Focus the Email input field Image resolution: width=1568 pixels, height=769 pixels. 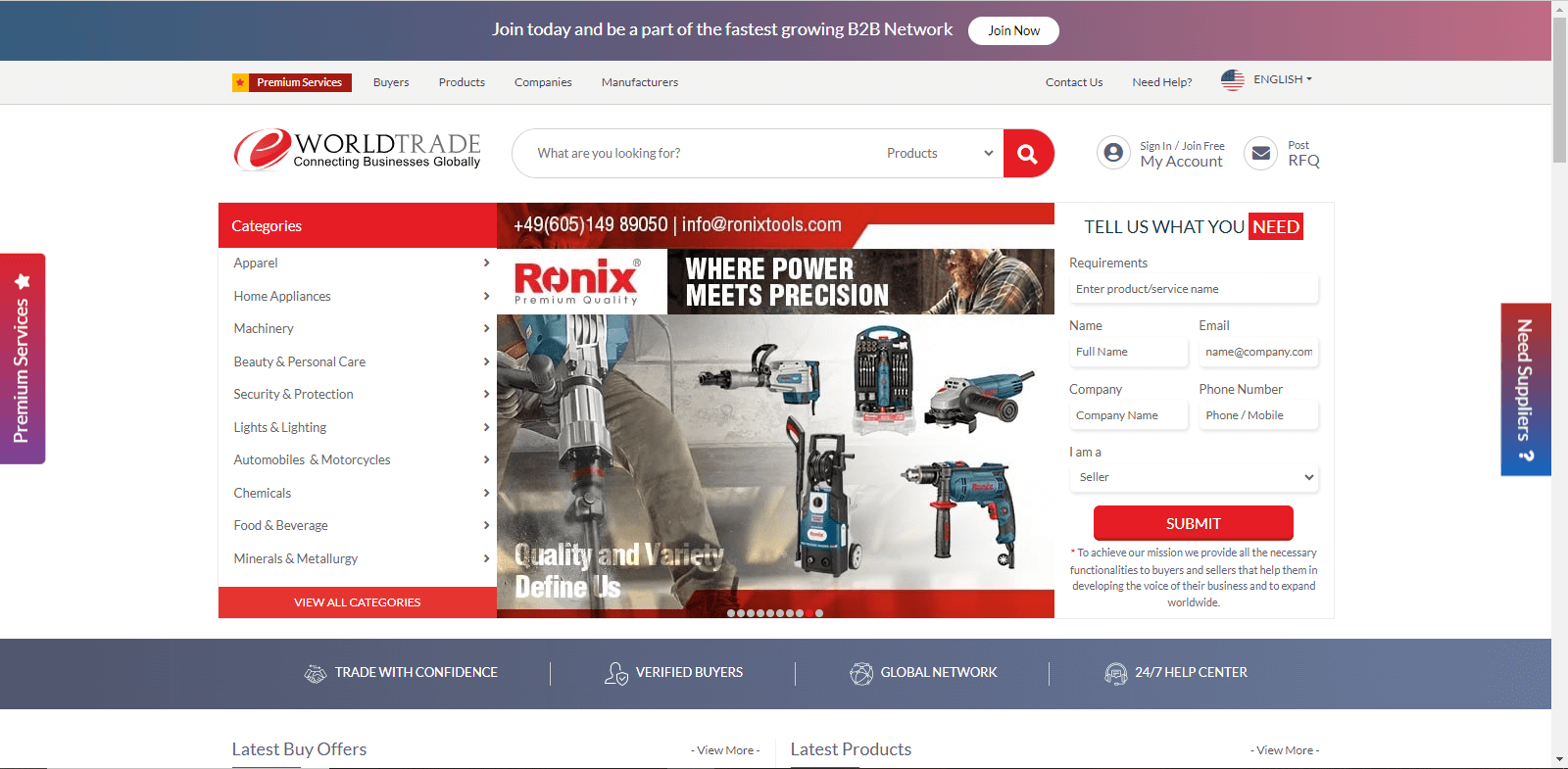click(x=1258, y=352)
